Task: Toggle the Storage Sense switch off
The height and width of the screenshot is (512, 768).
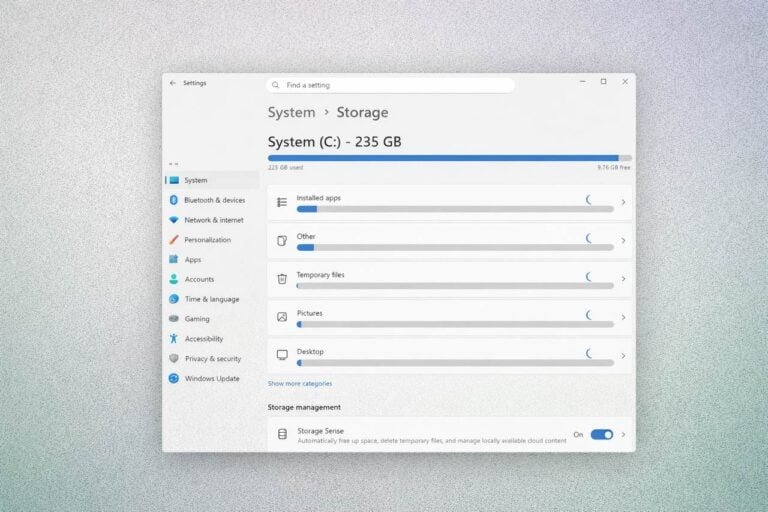Action: coord(601,434)
